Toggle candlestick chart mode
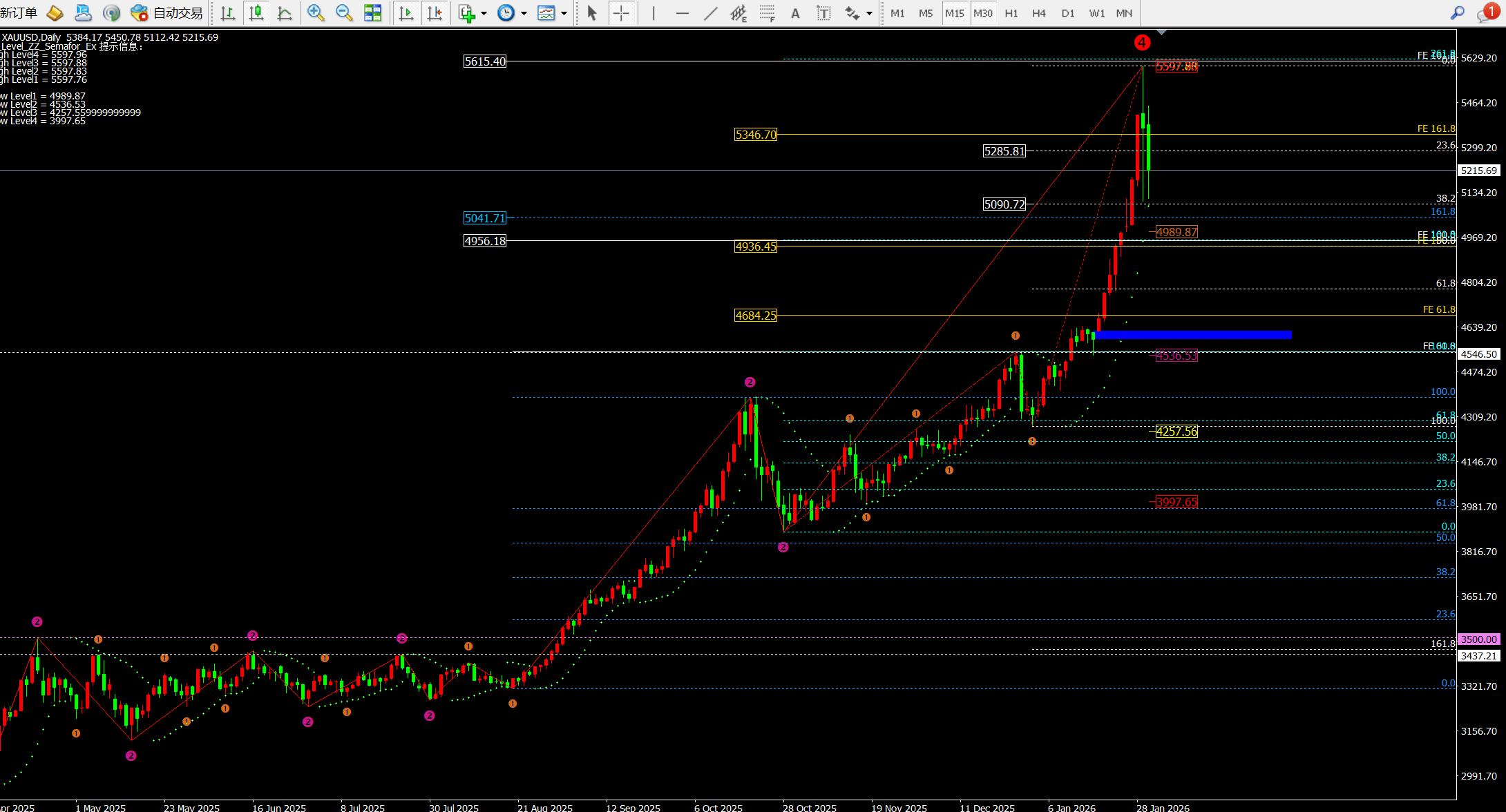This screenshot has width=1506, height=812. [x=256, y=13]
